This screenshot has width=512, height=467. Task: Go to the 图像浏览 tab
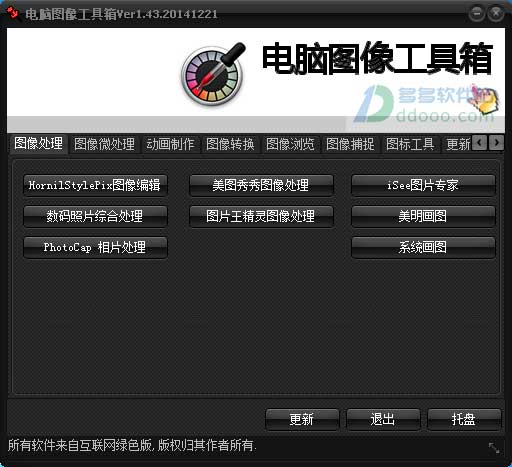(x=290, y=144)
